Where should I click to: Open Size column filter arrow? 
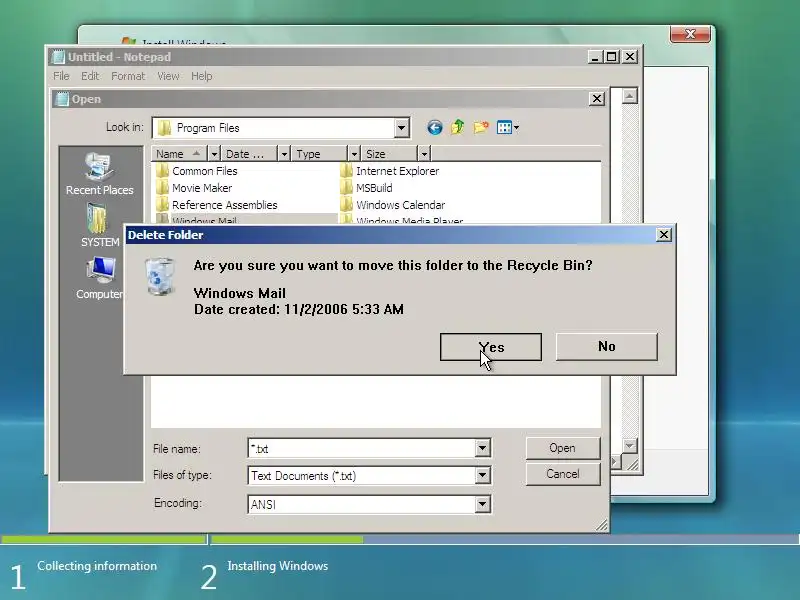click(x=424, y=154)
